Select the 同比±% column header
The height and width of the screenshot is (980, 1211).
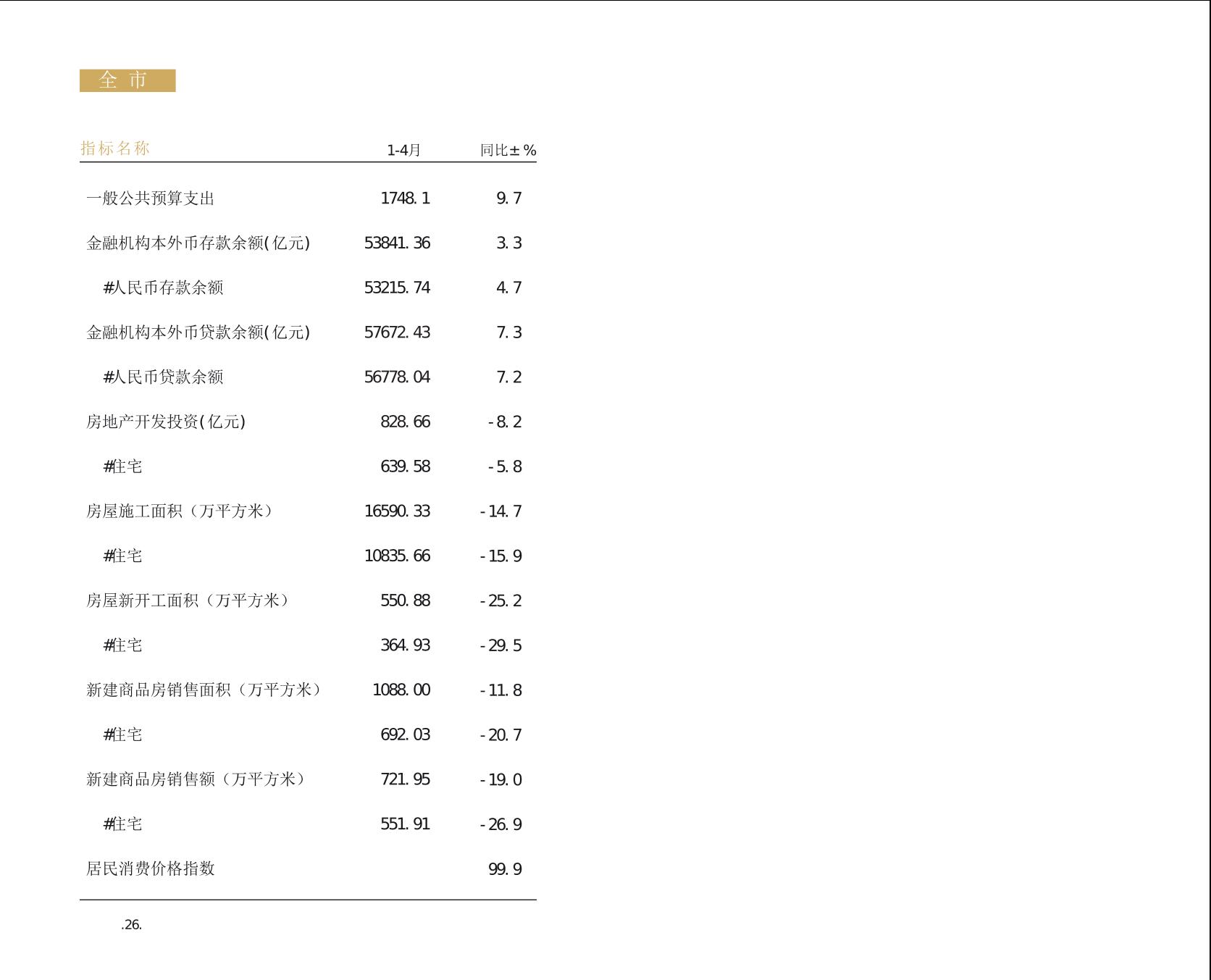[508, 151]
